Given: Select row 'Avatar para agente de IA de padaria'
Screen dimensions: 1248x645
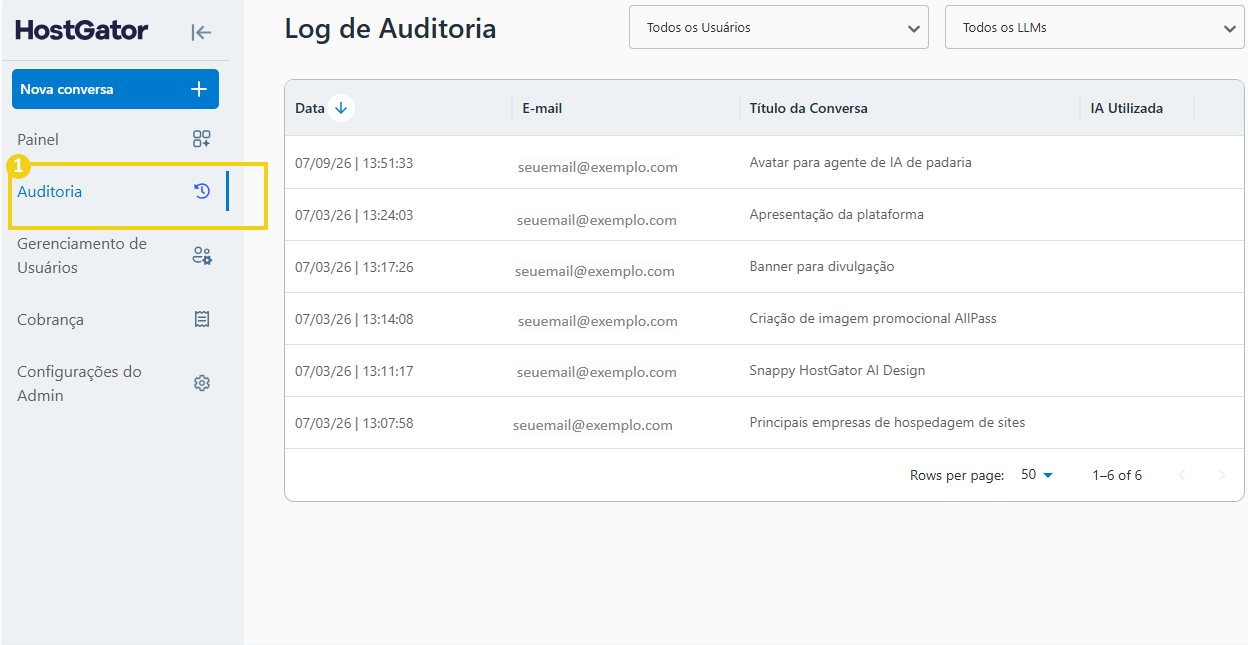Looking at the screenshot, I should pos(766,162).
